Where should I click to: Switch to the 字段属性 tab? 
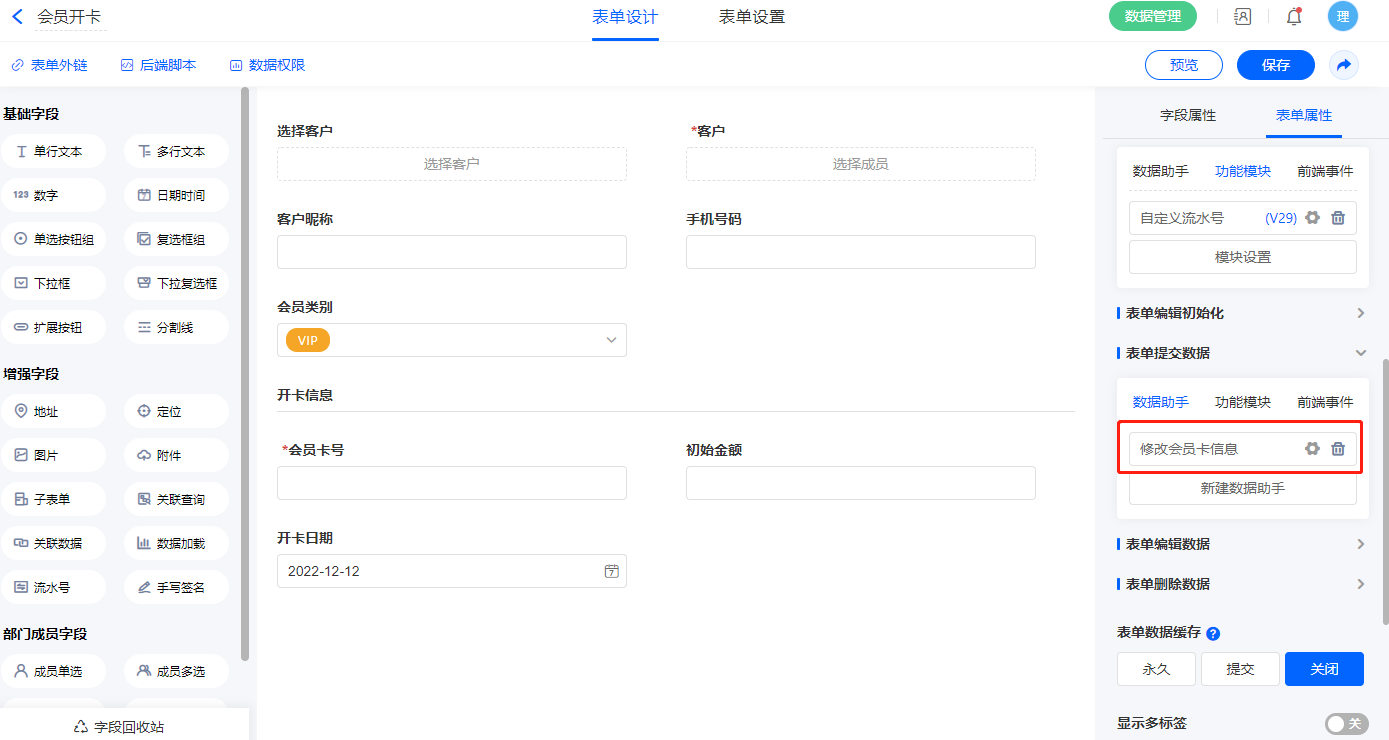coord(1188,115)
